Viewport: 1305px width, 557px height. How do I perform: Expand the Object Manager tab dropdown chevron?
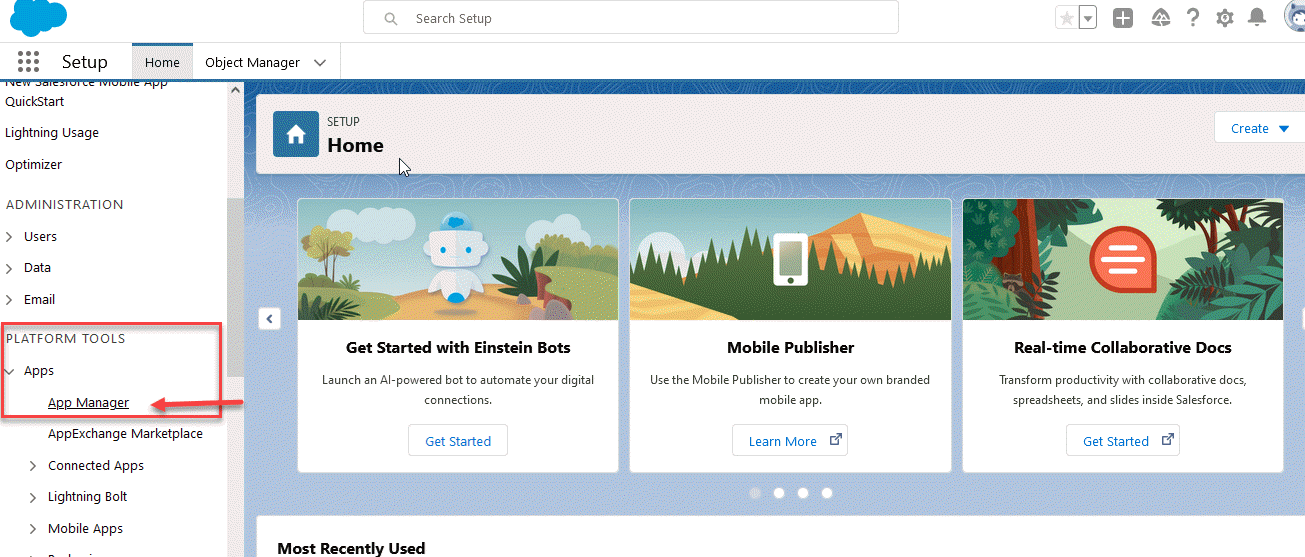(320, 62)
